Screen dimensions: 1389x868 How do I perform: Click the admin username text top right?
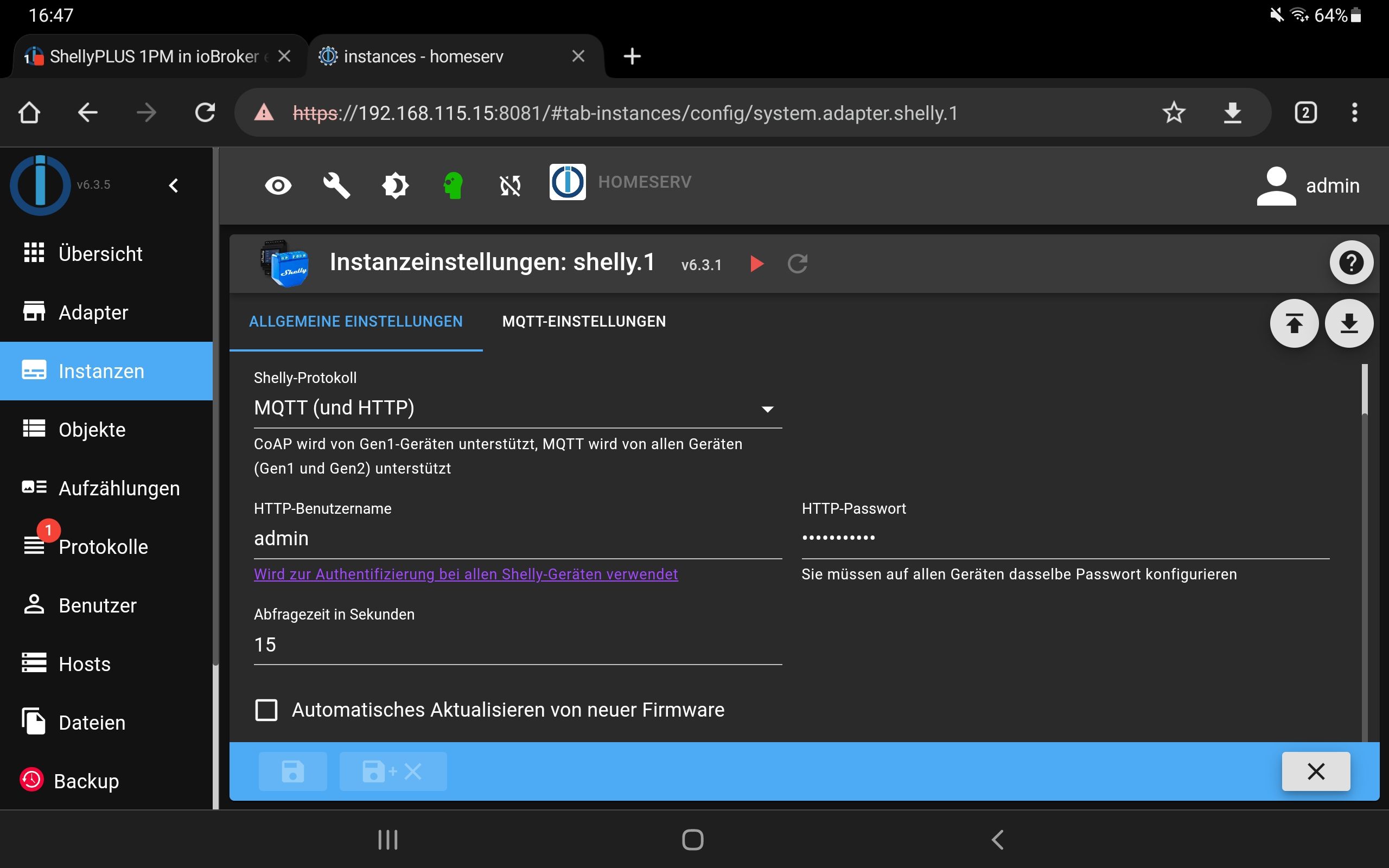pos(1333,186)
